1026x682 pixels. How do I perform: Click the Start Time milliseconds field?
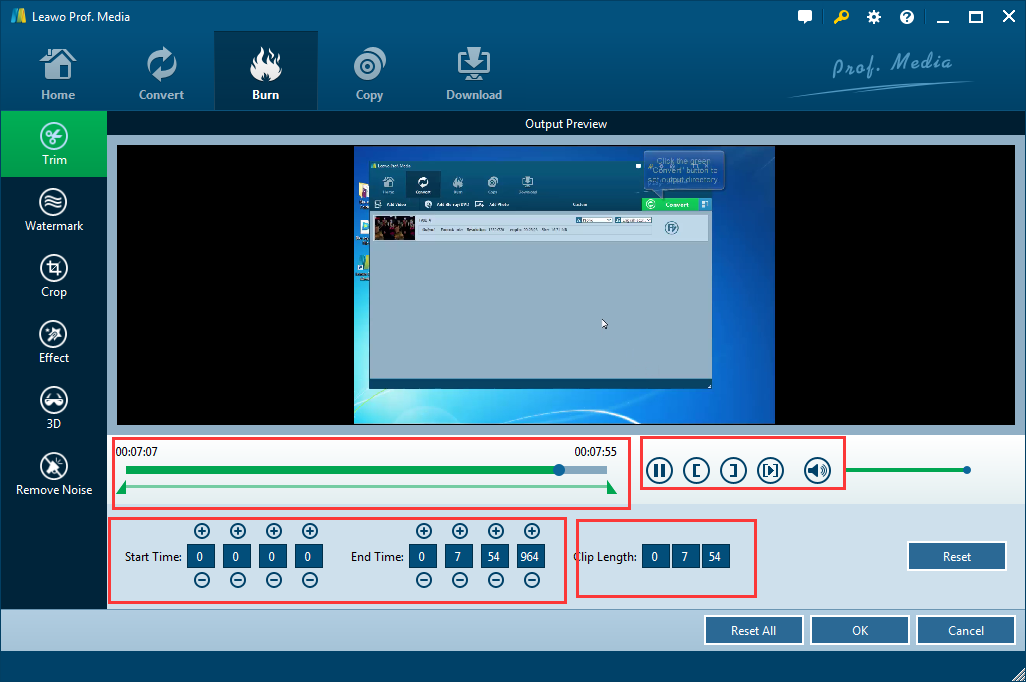tap(309, 556)
